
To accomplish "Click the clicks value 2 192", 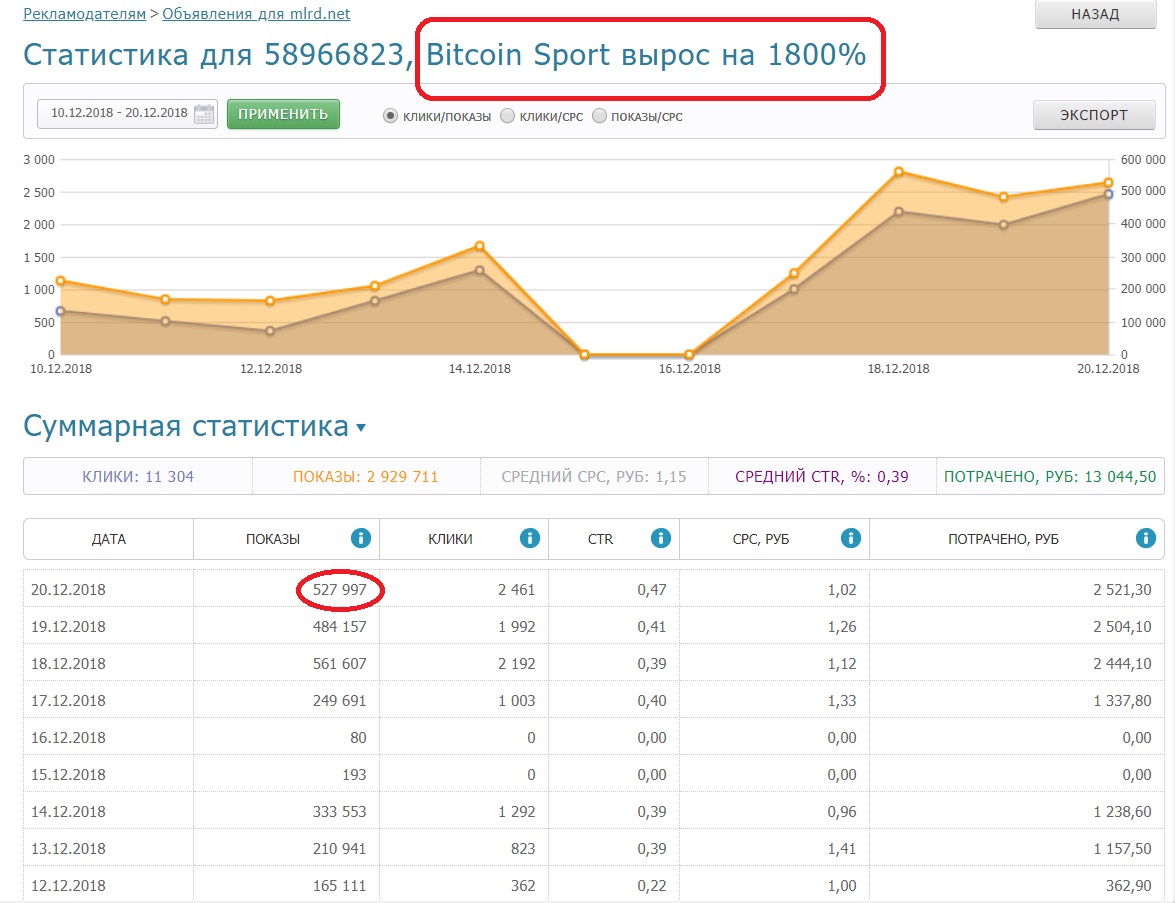I will click(517, 663).
